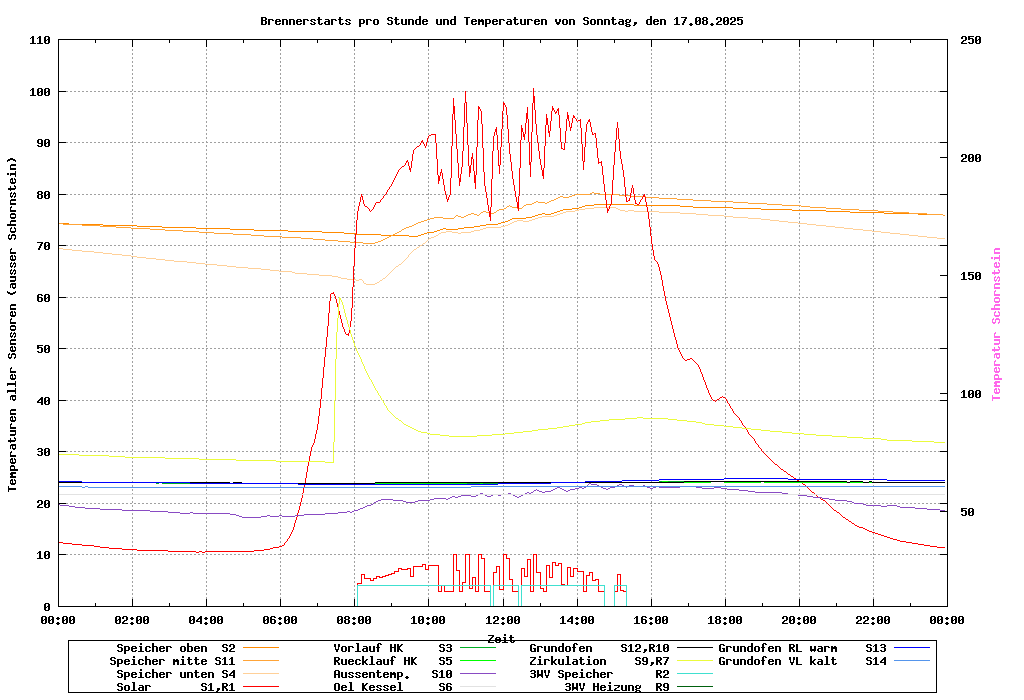
Task: Click the Aussentemp. S10 legend label
Action: tap(392, 674)
